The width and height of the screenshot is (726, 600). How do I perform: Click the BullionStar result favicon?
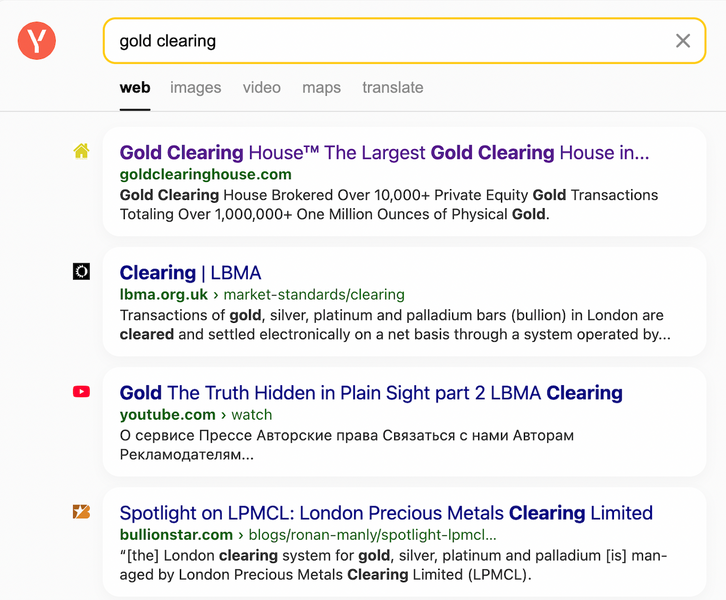81,512
